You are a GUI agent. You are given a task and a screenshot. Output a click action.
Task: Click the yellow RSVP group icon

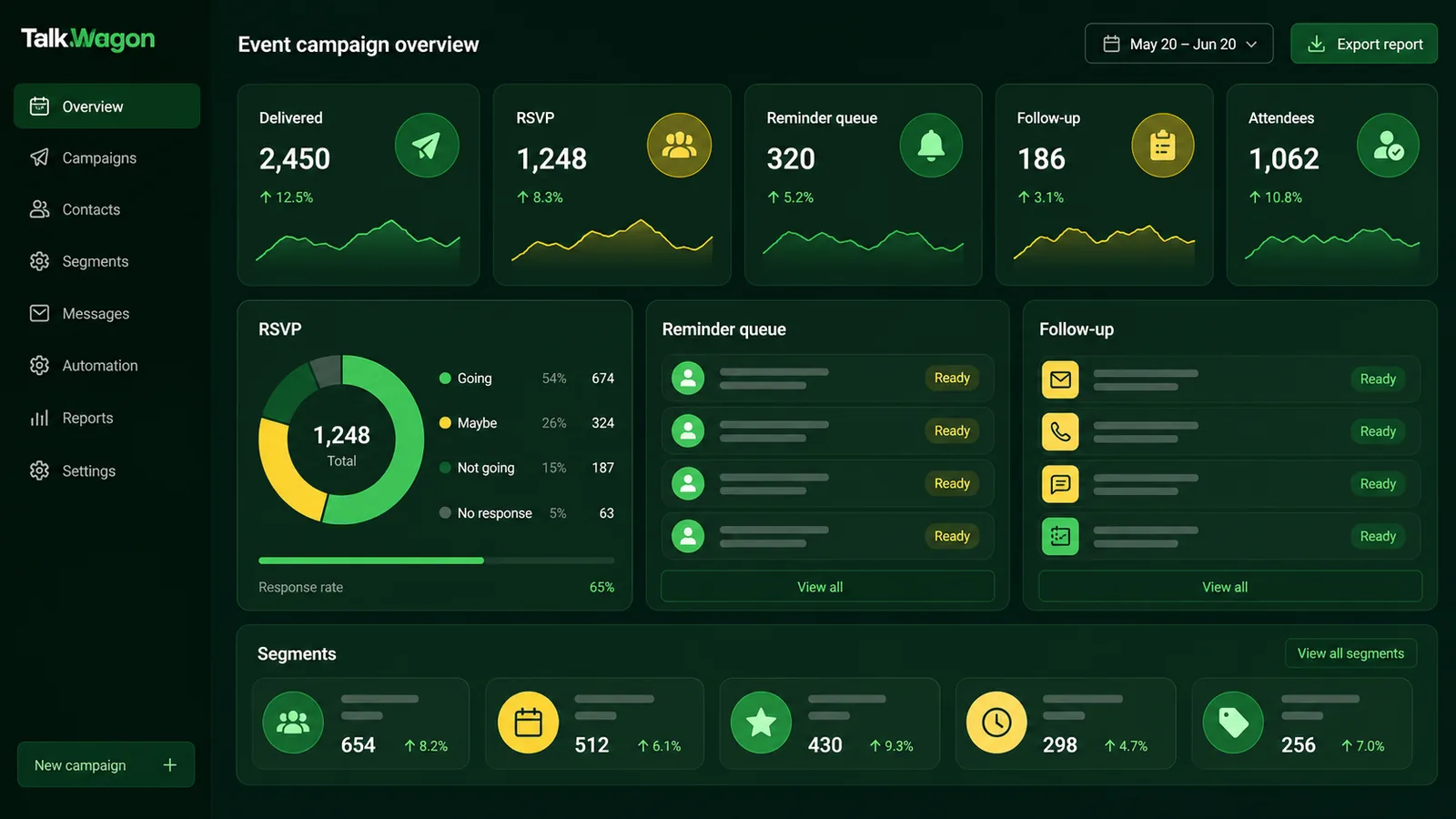click(679, 146)
